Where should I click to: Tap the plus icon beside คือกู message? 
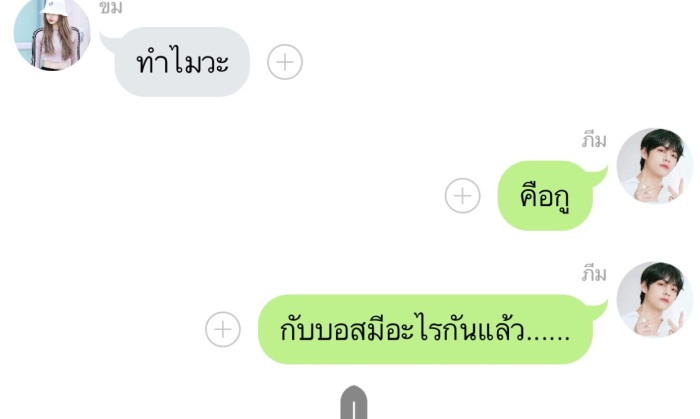pos(462,195)
